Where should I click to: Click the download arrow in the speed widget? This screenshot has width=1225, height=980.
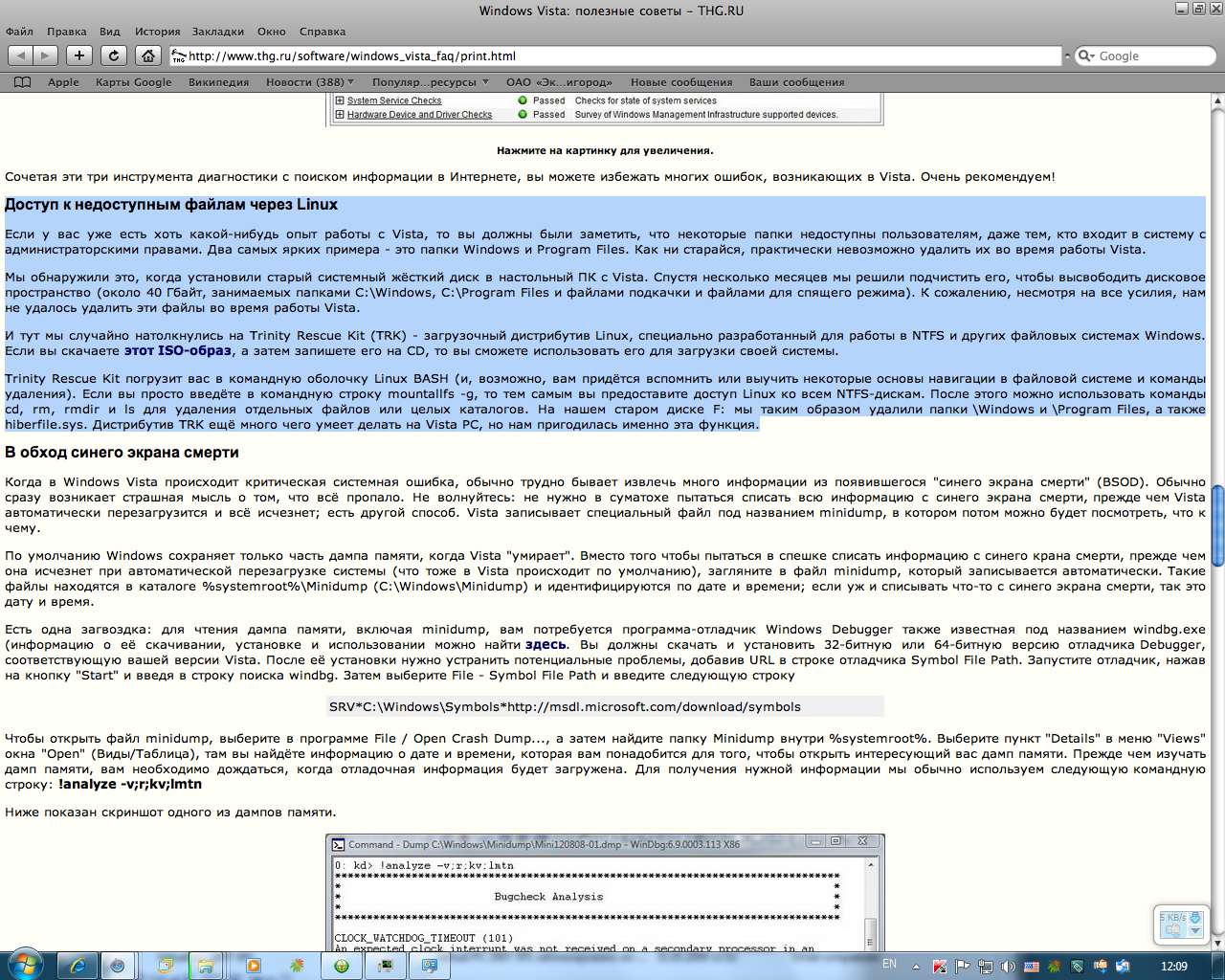[1194, 917]
